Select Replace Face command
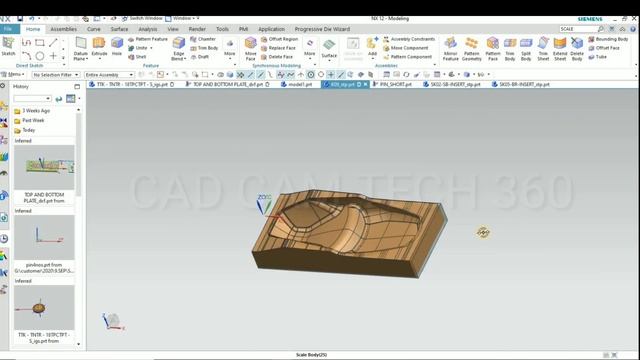This screenshot has width=640, height=360. tap(278, 48)
